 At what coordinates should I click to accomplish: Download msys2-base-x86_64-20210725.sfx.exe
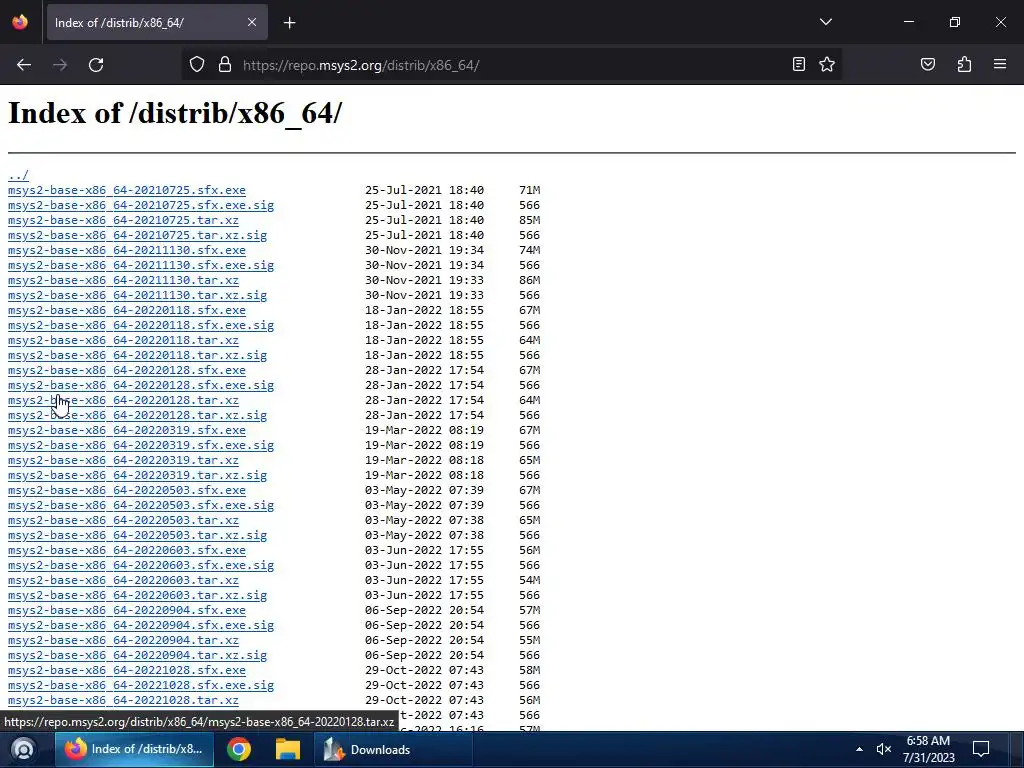[x=127, y=190]
